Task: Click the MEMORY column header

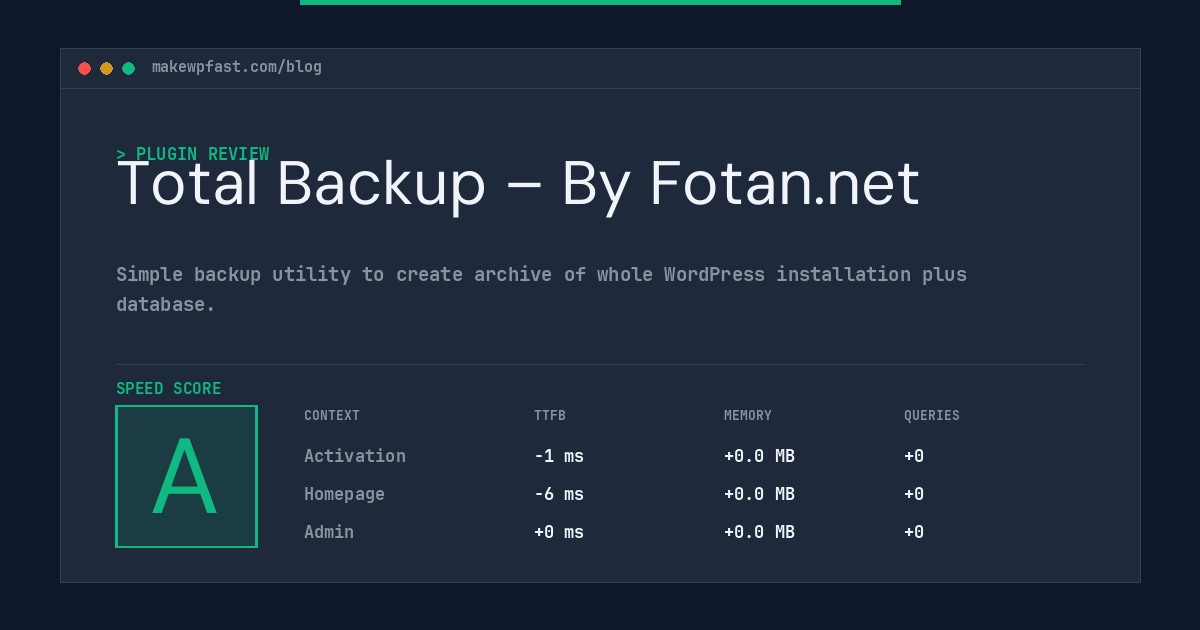Action: tap(748, 416)
